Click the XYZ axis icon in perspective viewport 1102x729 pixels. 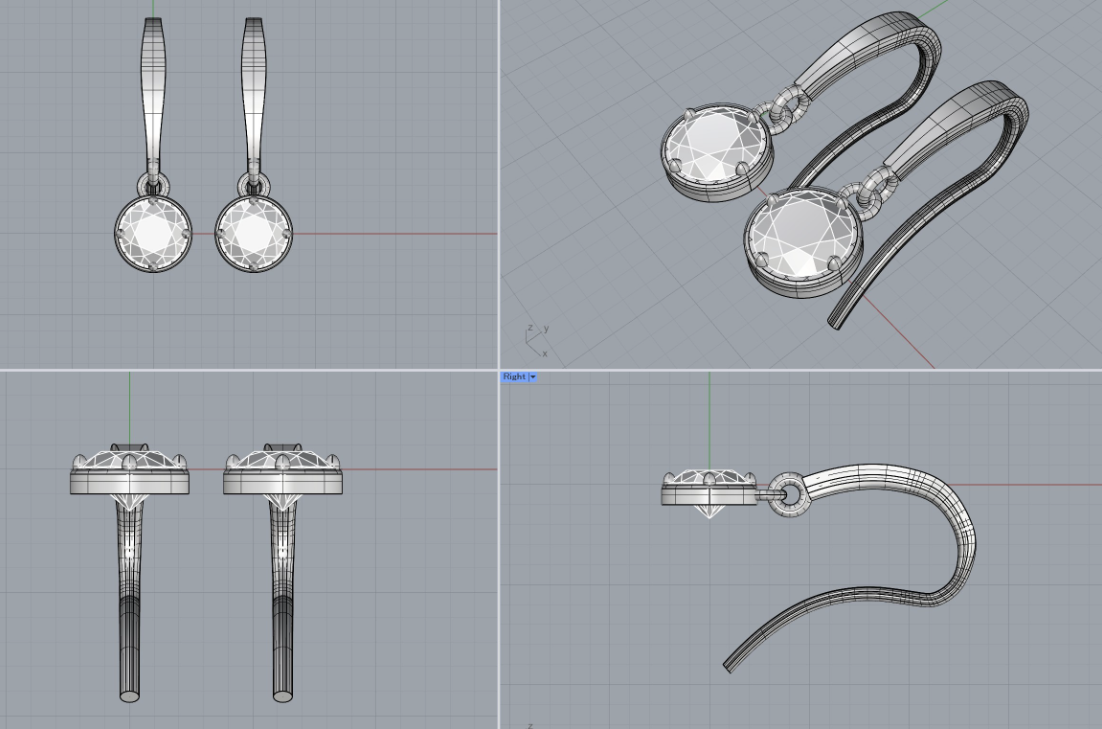tap(537, 342)
